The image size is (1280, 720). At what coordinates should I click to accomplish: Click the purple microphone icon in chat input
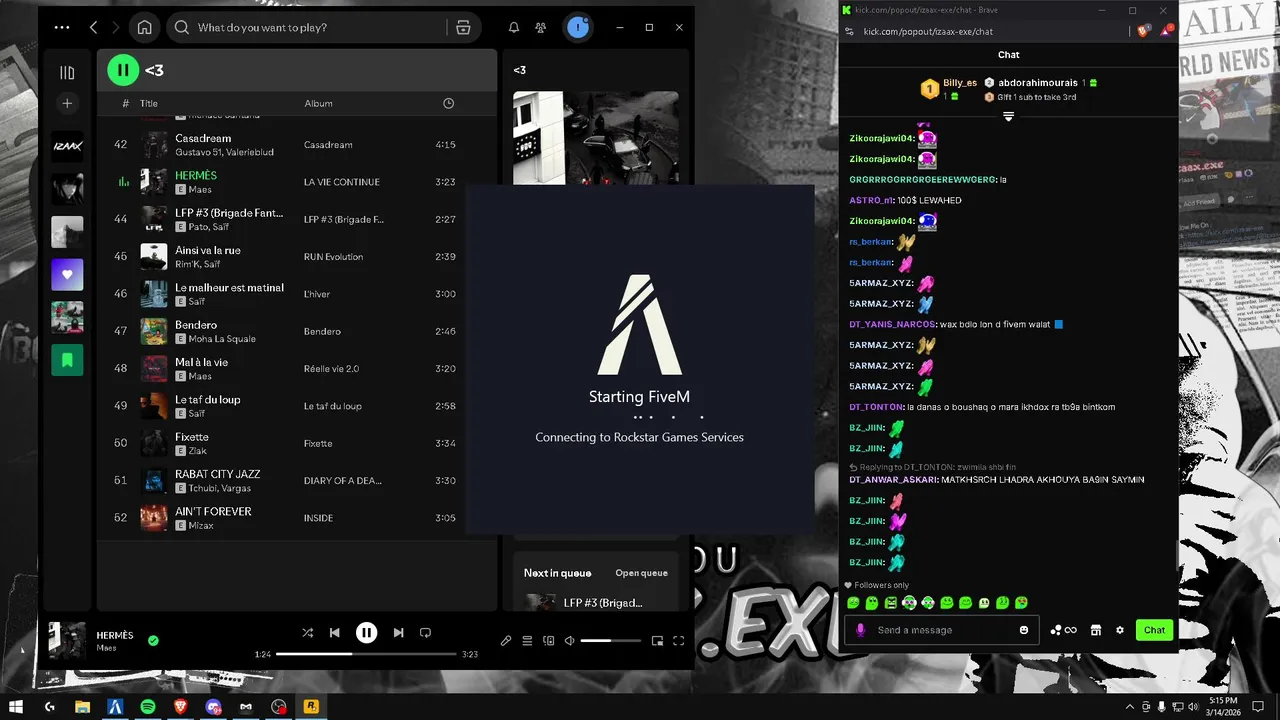click(x=861, y=630)
